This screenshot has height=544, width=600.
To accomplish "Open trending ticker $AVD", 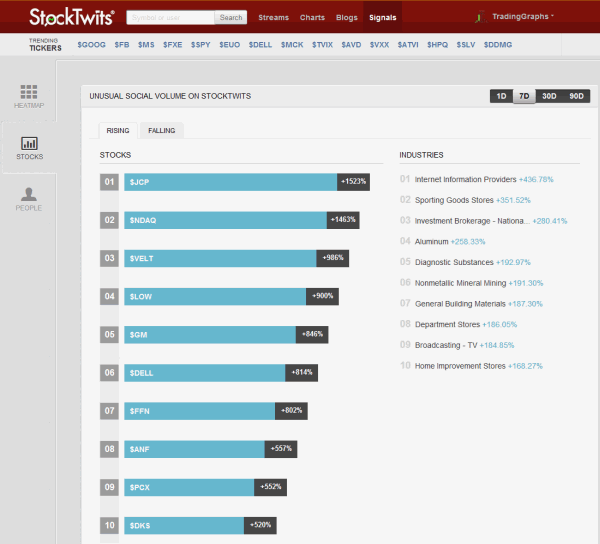I will [x=351, y=45].
